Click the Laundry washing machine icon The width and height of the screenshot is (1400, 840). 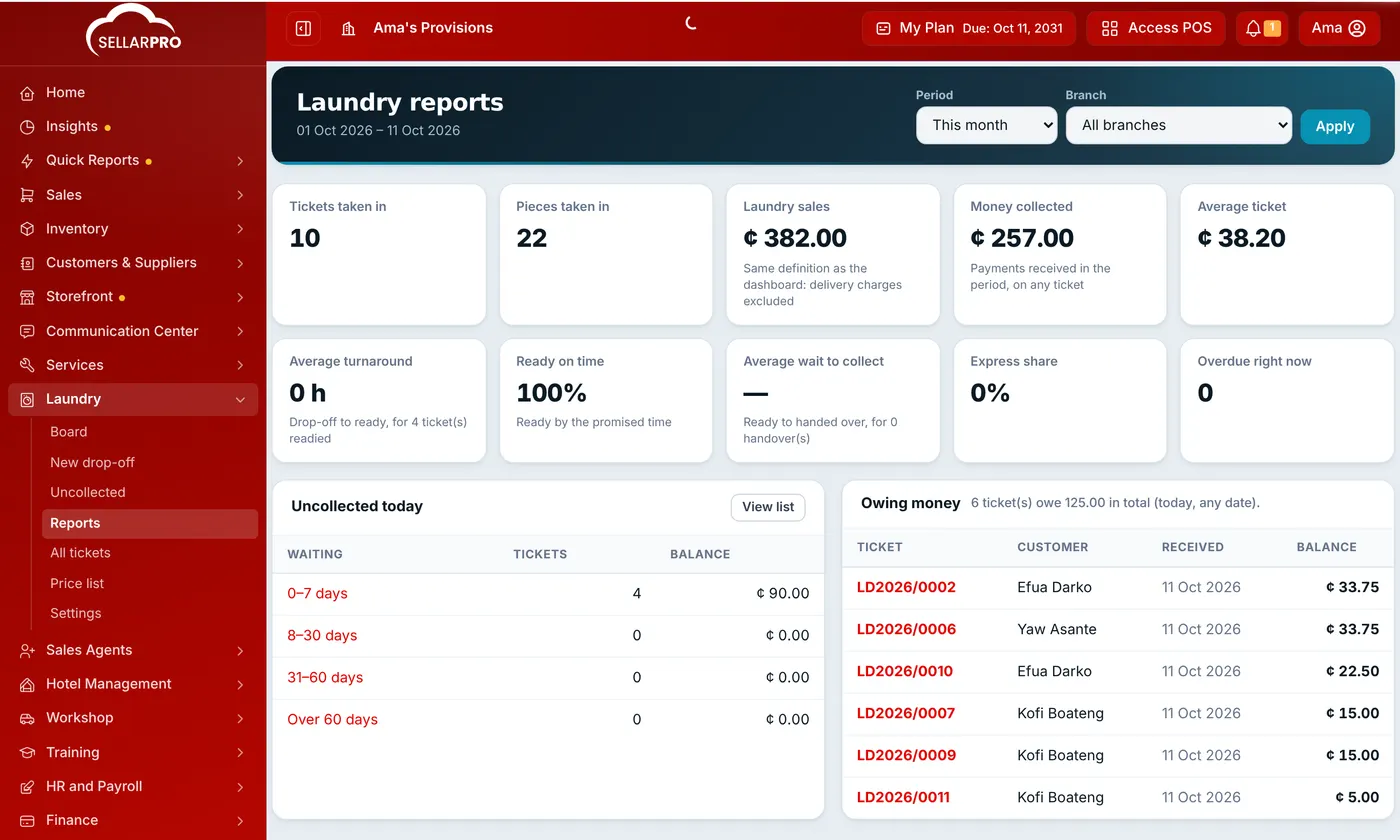[x=28, y=399]
